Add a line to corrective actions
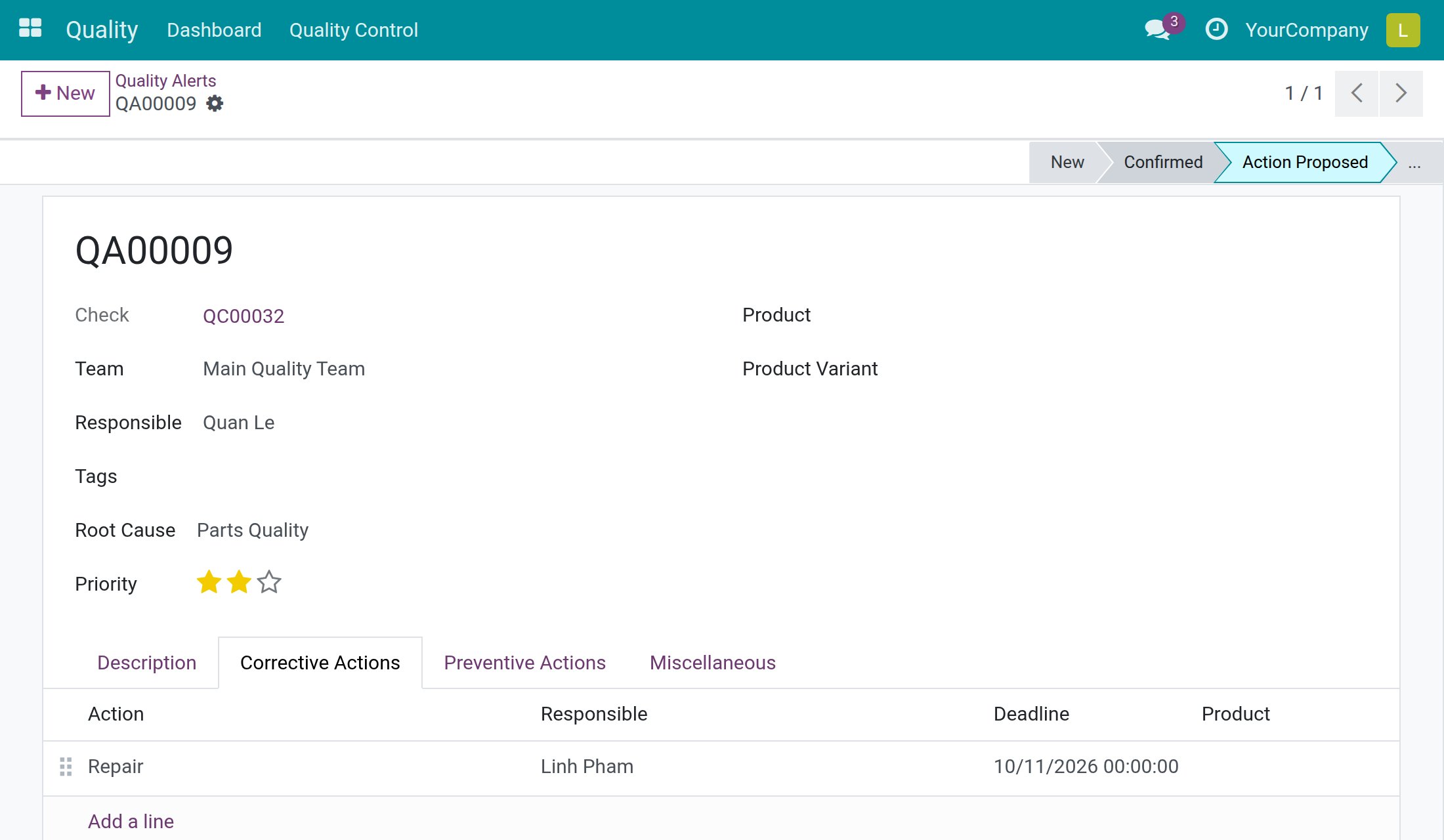The height and width of the screenshot is (840, 1444). coord(131,822)
